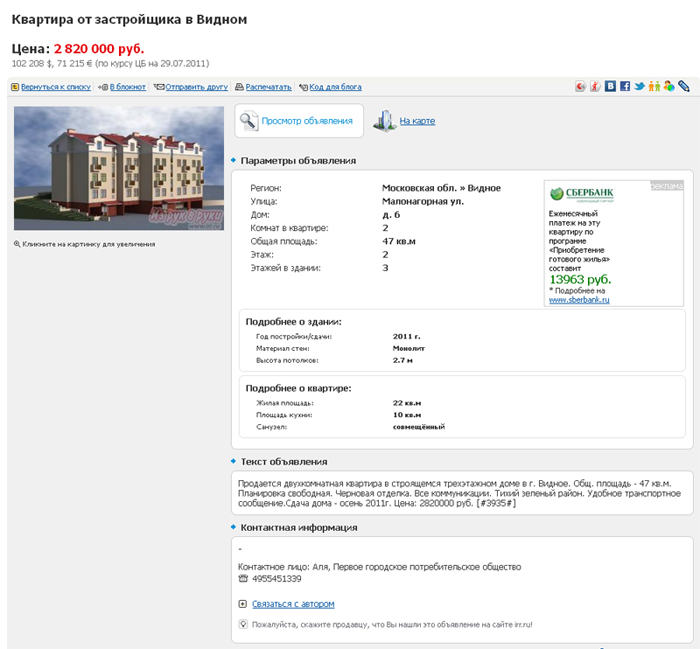Viewport: 700px width, 649px height.
Task: Click the build year value '2011 г.'
Action: (x=406, y=337)
